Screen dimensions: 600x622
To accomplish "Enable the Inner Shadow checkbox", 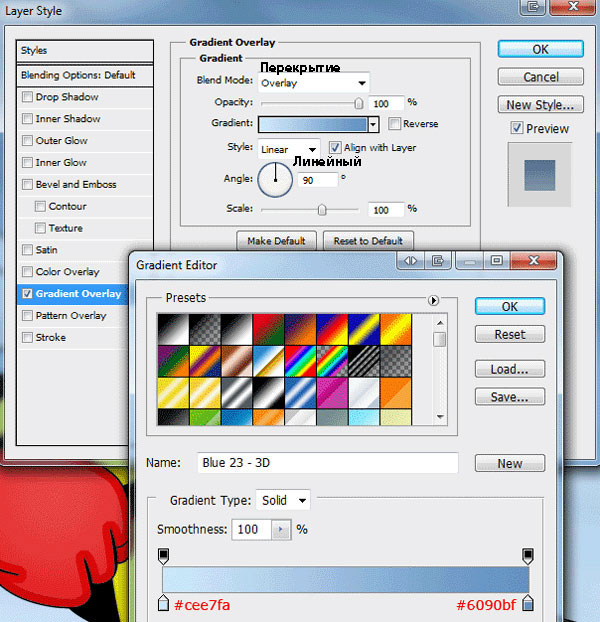I will tap(27, 119).
